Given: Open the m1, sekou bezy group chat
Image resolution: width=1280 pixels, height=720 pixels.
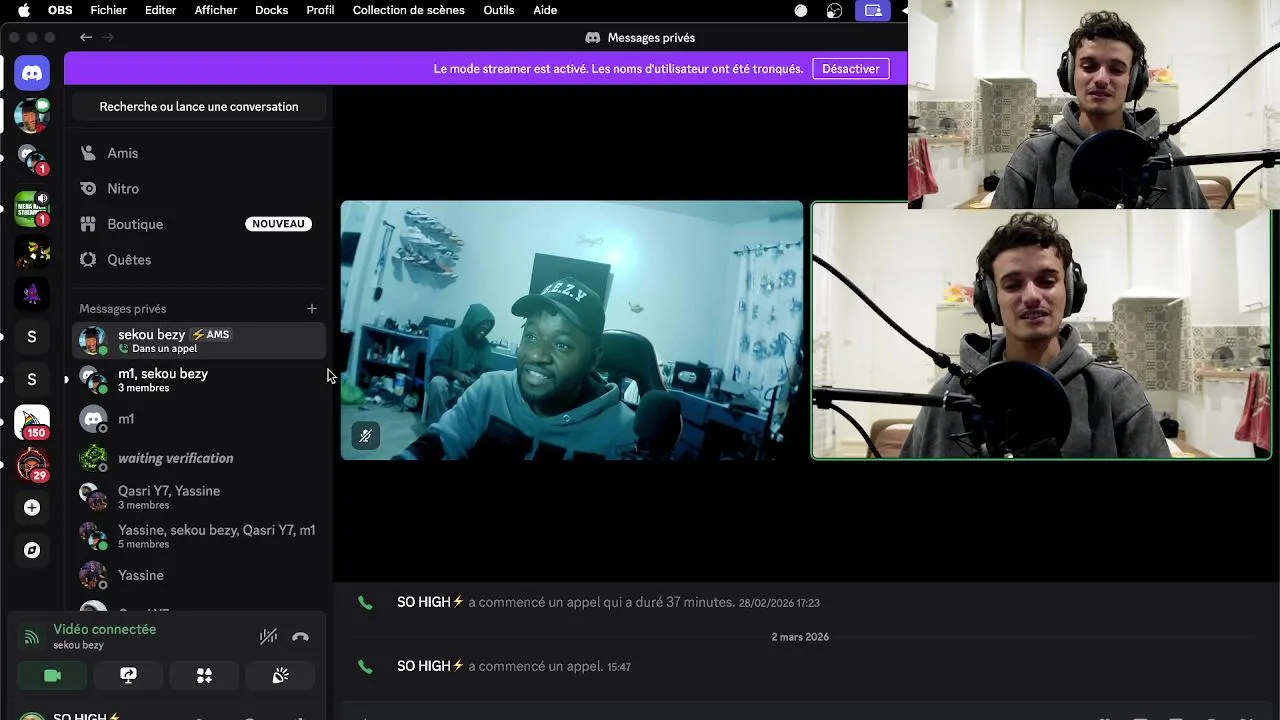Looking at the screenshot, I should pos(199,379).
